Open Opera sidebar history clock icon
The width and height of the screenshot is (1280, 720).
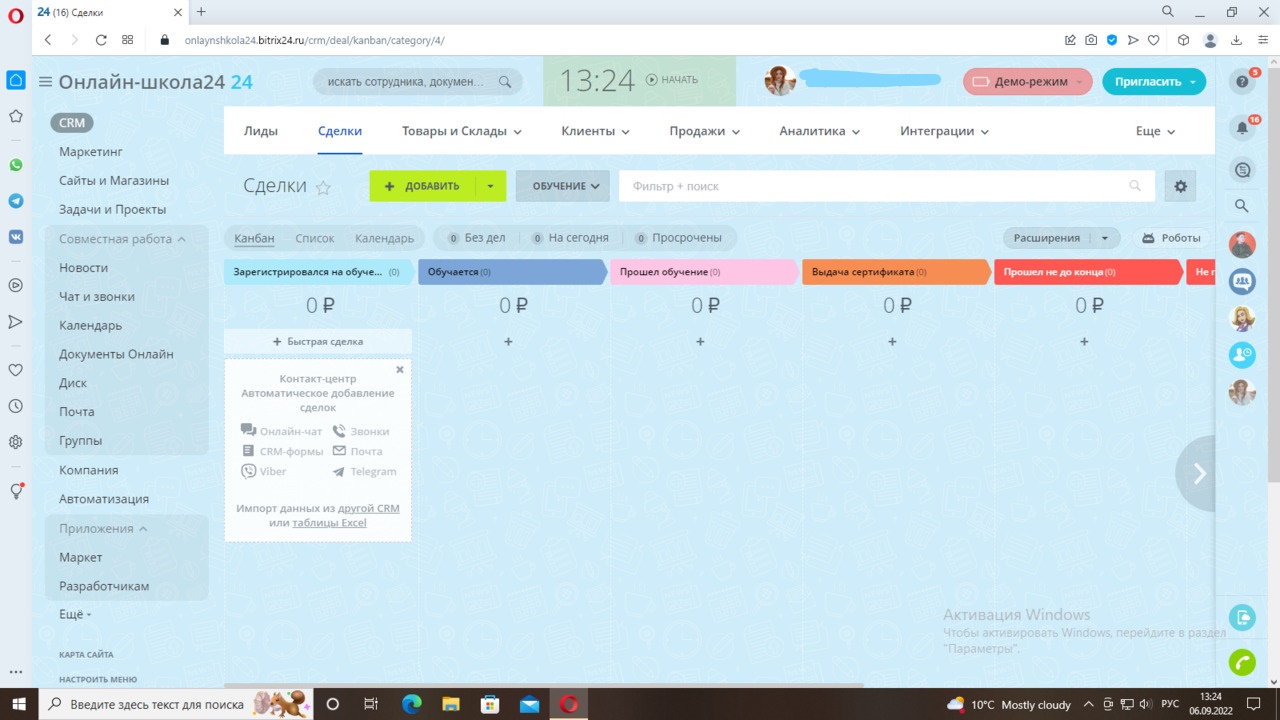click(x=16, y=406)
